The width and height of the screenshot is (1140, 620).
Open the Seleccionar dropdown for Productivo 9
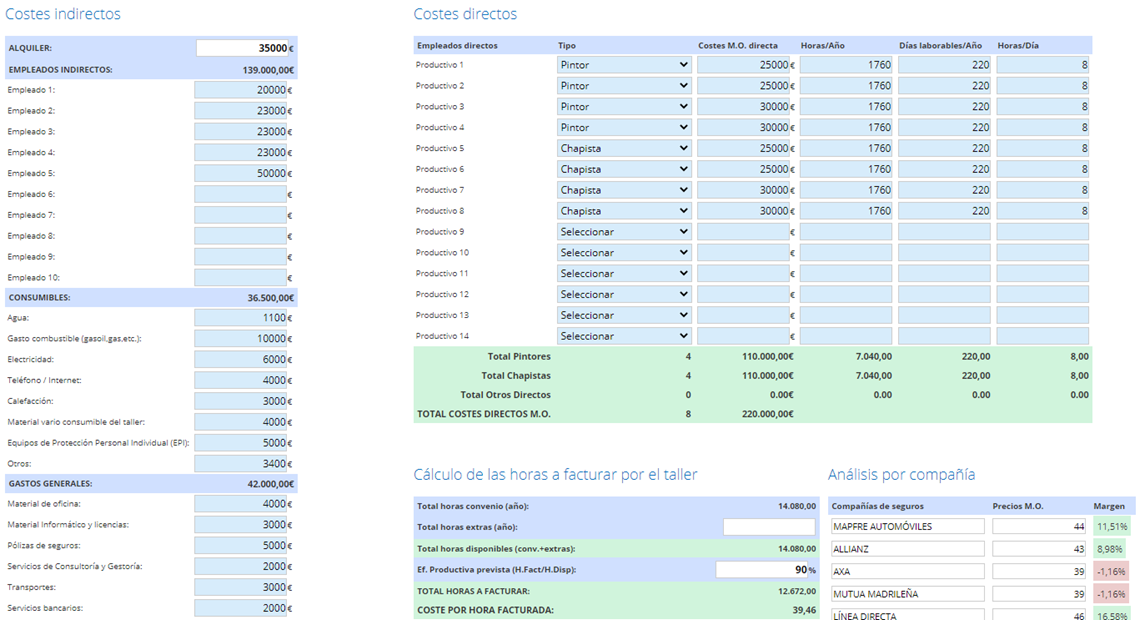pyautogui.click(x=624, y=232)
